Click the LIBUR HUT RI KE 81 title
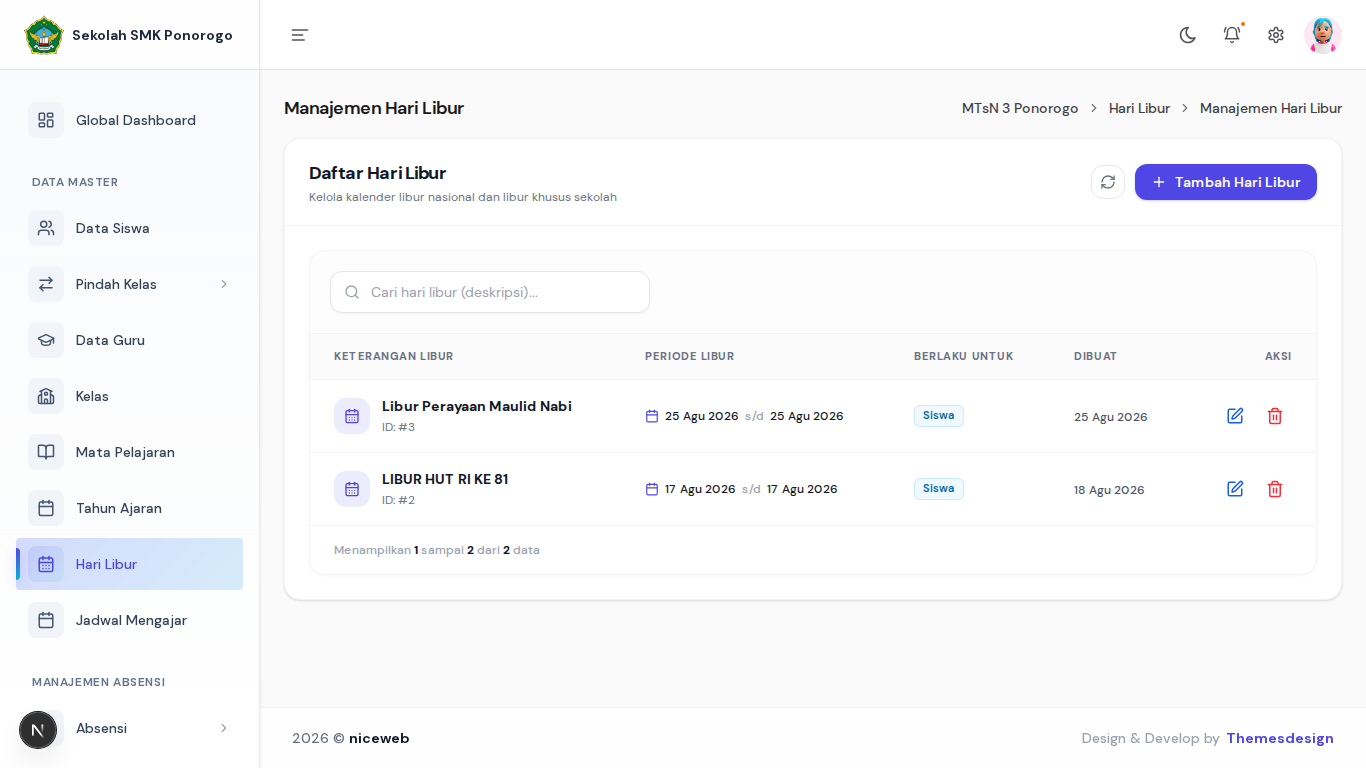The width and height of the screenshot is (1366, 768). [x=445, y=479]
